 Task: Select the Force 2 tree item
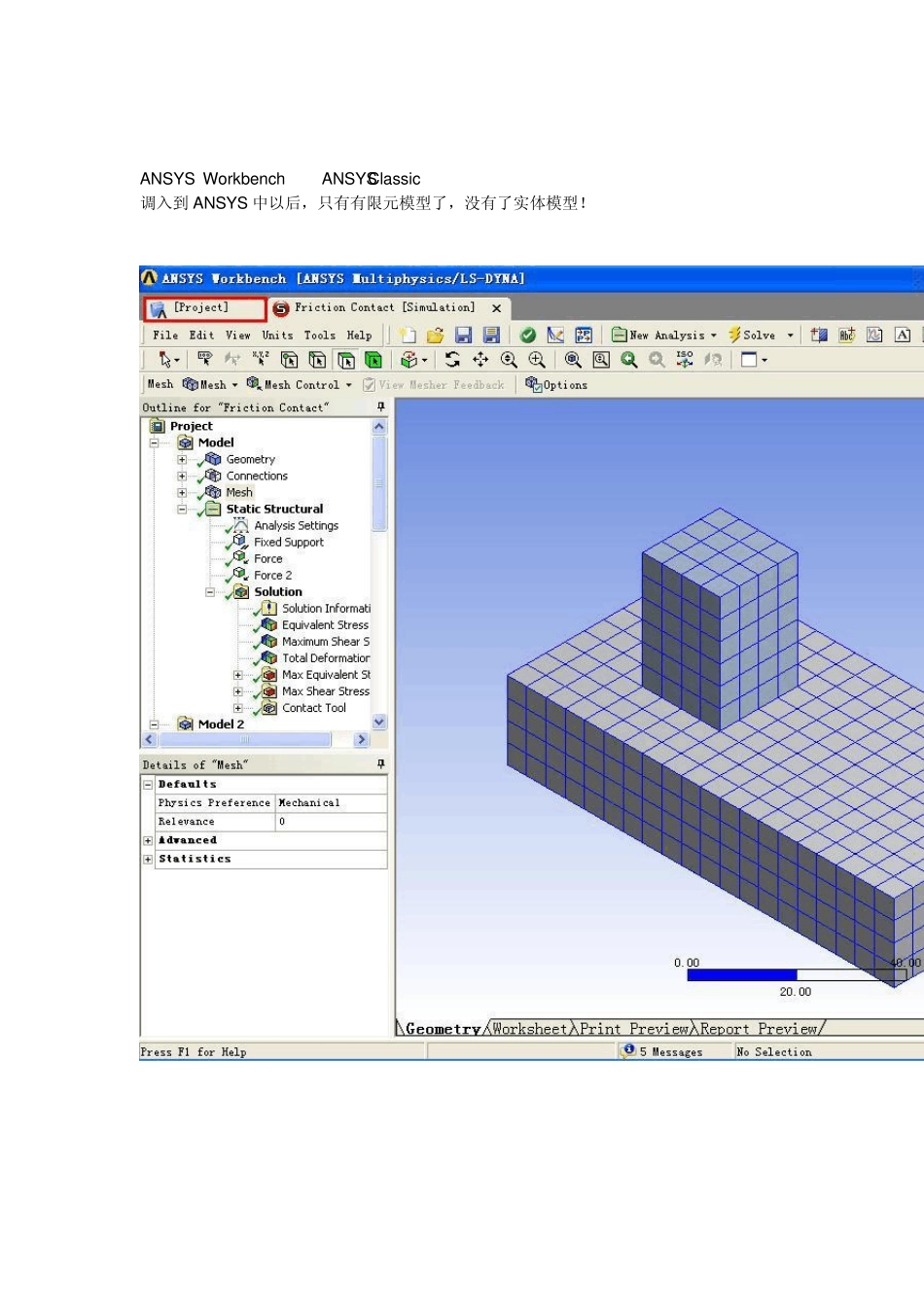click(x=272, y=576)
